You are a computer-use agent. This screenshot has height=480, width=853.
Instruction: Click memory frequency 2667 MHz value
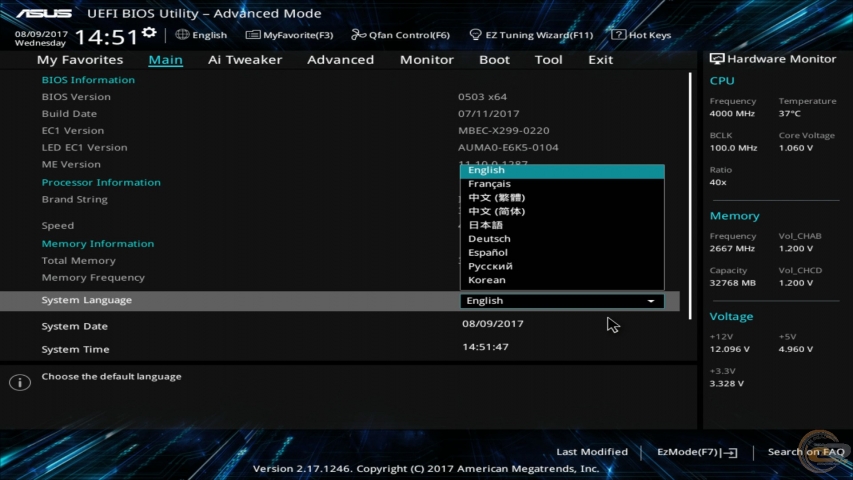point(732,249)
